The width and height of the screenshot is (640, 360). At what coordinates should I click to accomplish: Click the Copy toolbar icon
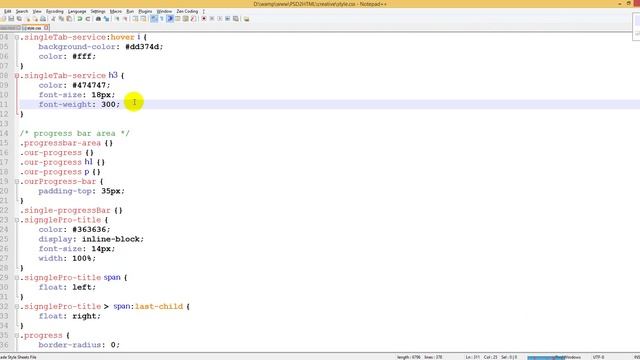61,19
